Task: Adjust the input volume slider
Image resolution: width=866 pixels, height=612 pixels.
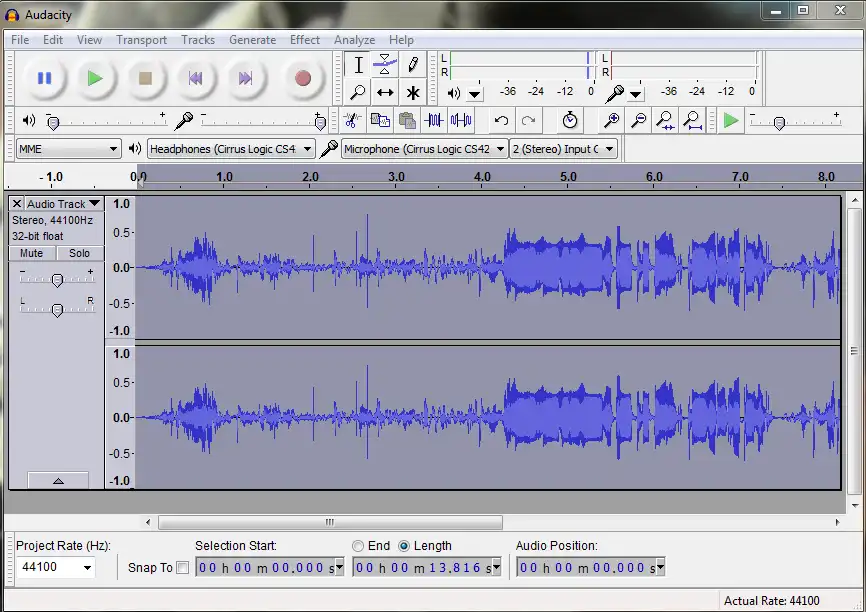Action: coord(320,123)
